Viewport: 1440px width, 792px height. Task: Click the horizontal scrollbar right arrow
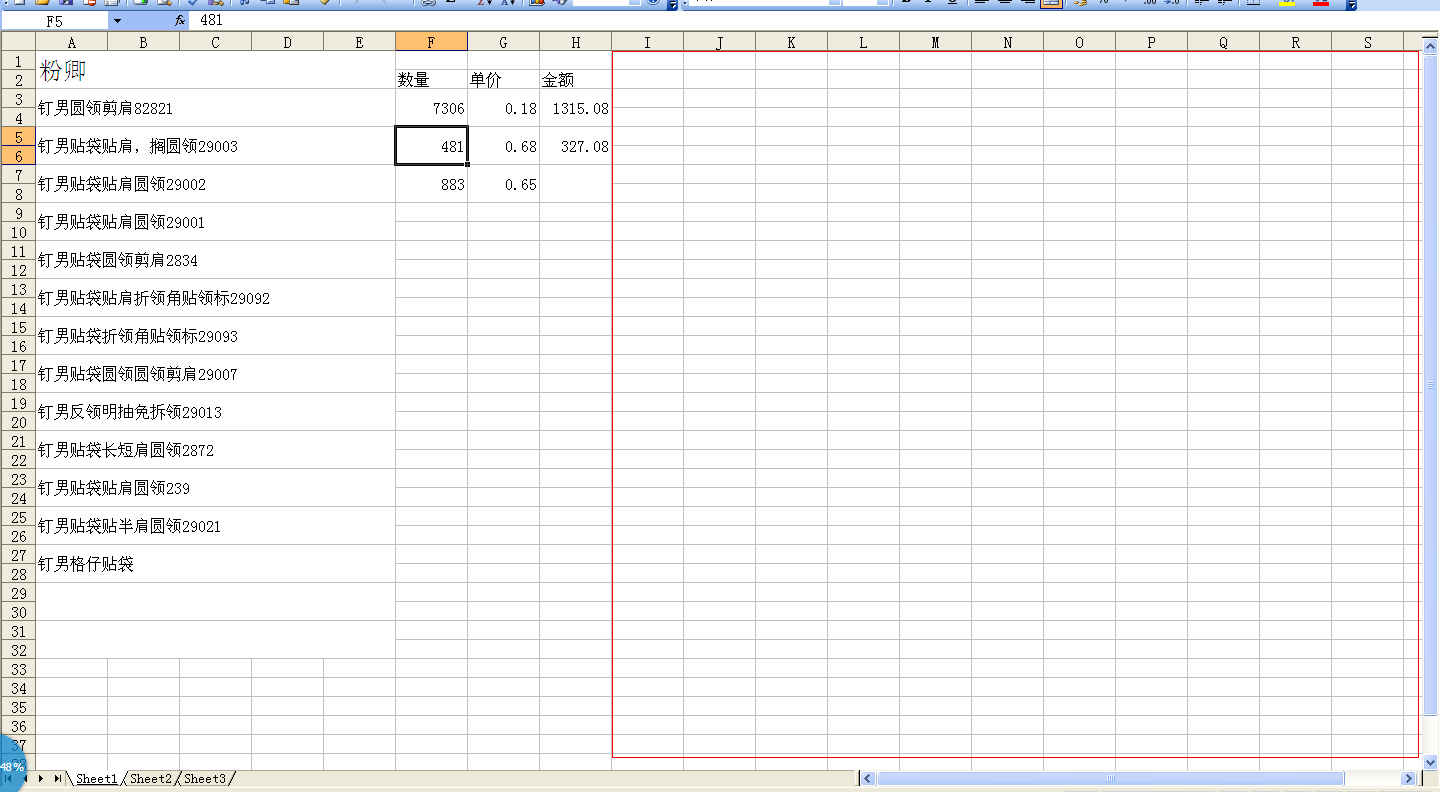coord(1409,778)
